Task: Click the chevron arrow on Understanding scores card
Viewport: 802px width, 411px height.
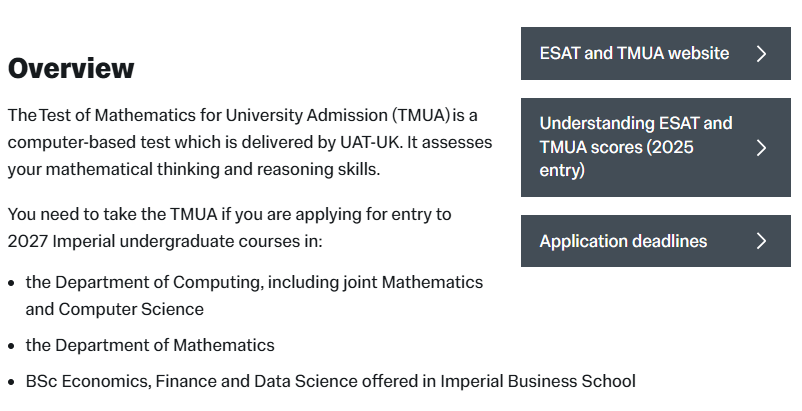Action: click(x=762, y=148)
